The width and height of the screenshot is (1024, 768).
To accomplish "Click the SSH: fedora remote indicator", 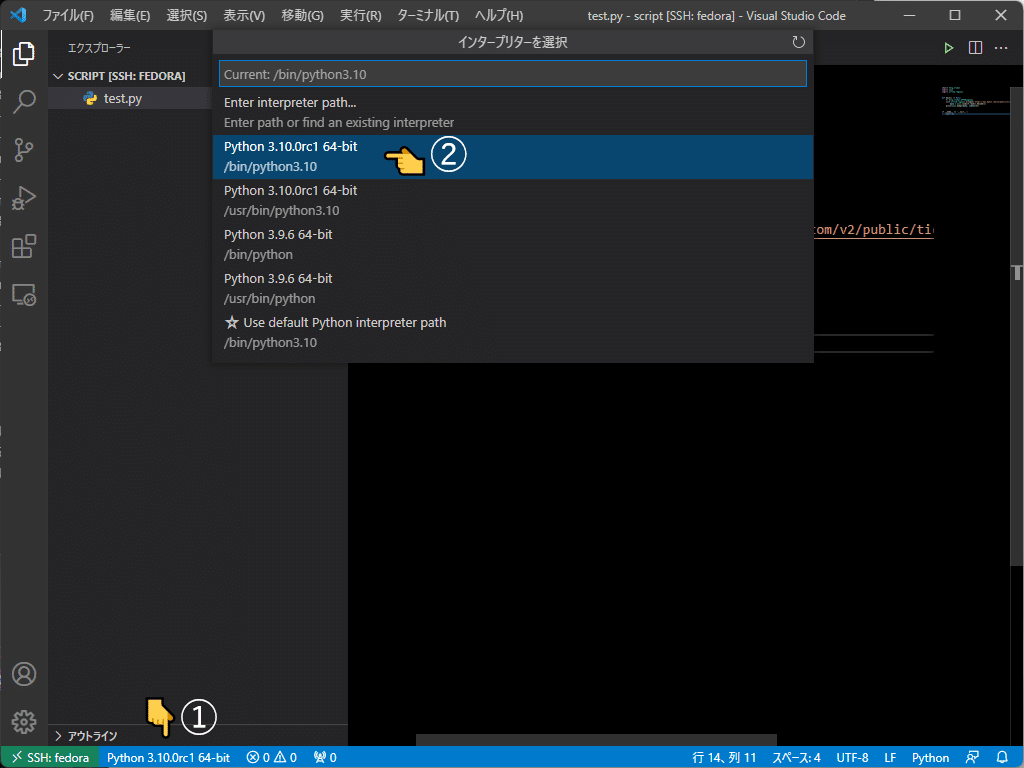I will 50,758.
